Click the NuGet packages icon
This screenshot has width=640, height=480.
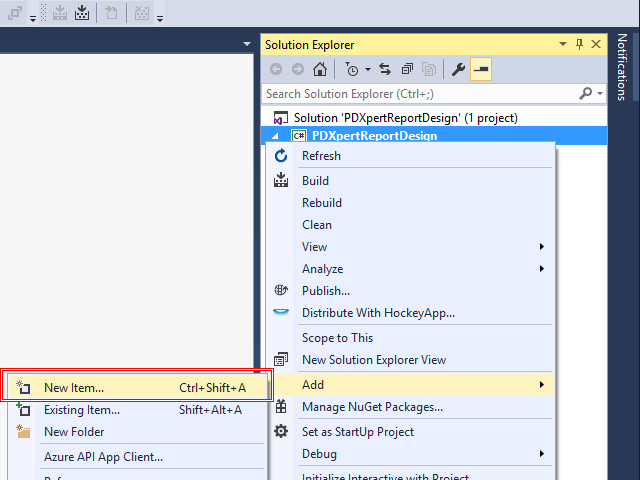(281, 407)
